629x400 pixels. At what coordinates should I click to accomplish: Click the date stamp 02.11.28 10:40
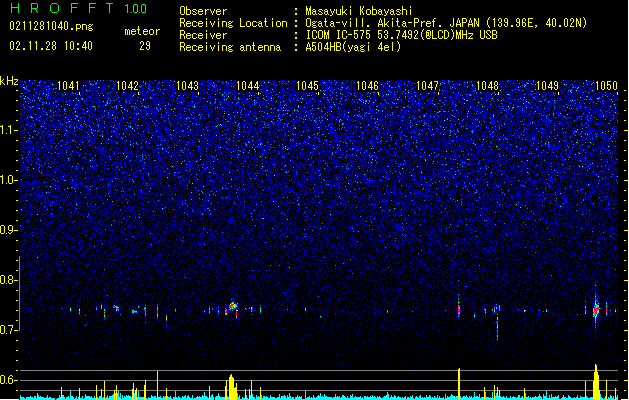point(51,46)
